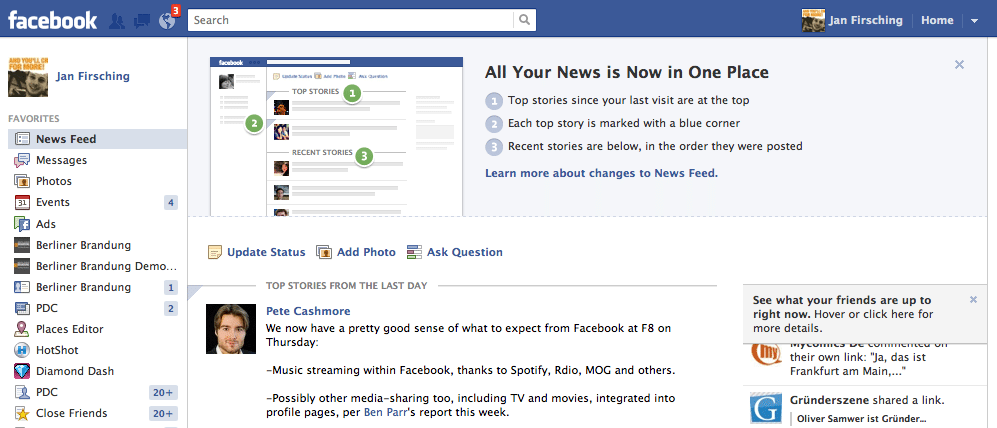Click the news feed tutorial preview image
Image resolution: width=997 pixels, height=428 pixels.
336,137
